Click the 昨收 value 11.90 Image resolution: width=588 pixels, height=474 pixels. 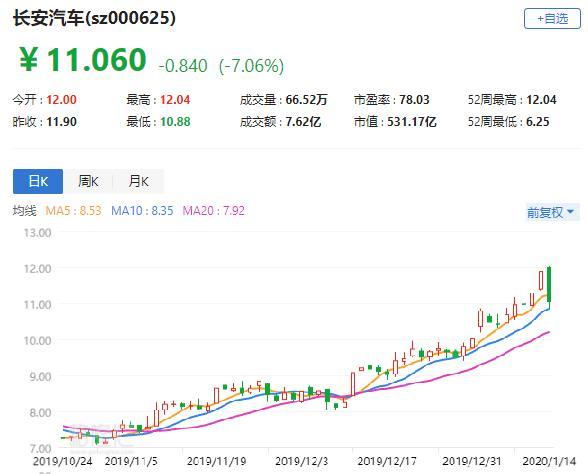pos(62,122)
